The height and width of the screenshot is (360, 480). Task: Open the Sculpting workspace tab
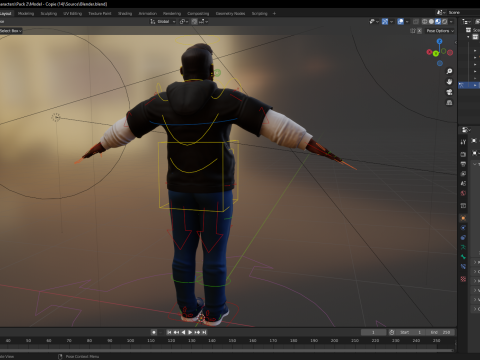coord(49,13)
